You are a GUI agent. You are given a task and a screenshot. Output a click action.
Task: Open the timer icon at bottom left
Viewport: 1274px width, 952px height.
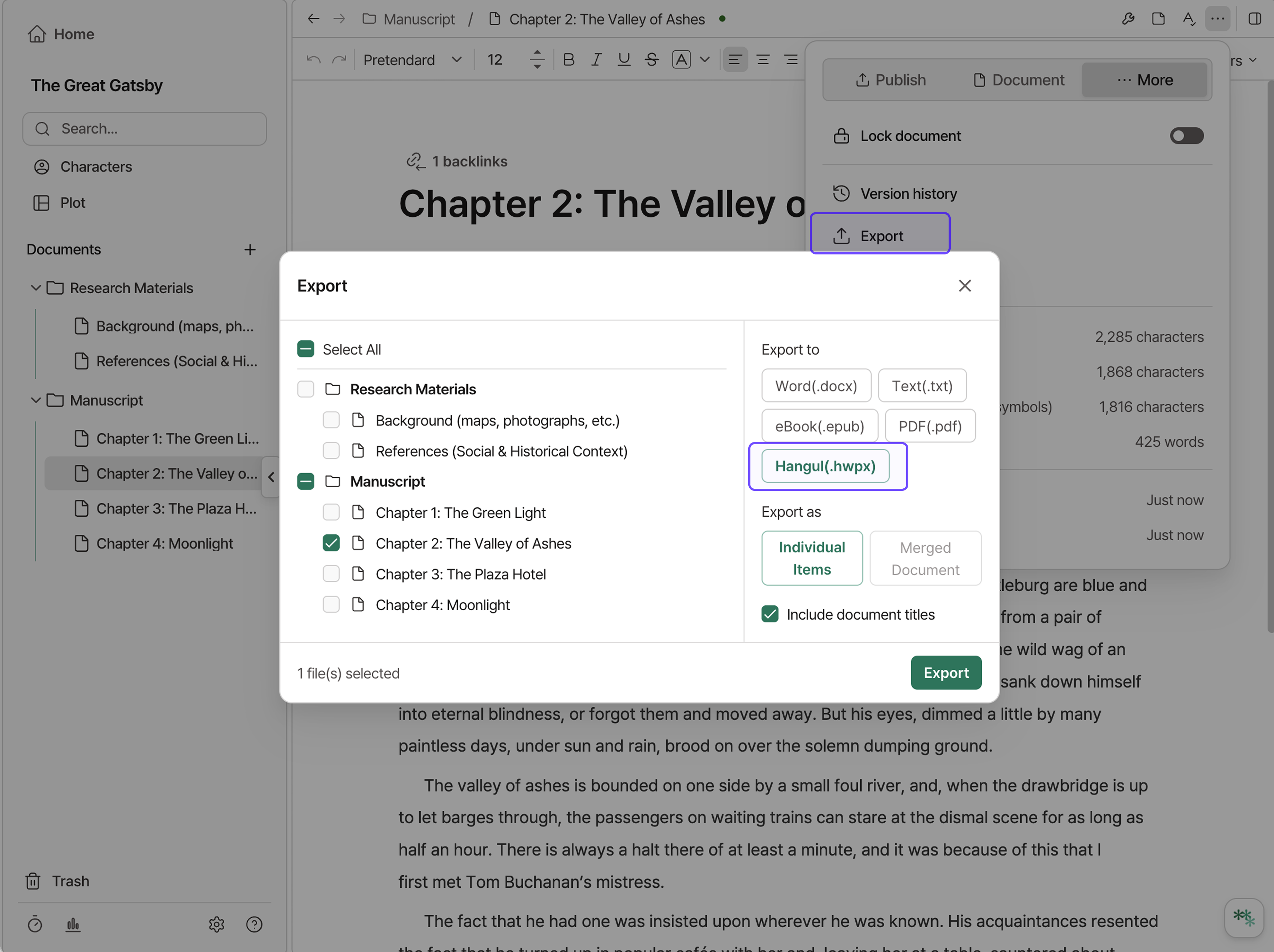click(35, 924)
